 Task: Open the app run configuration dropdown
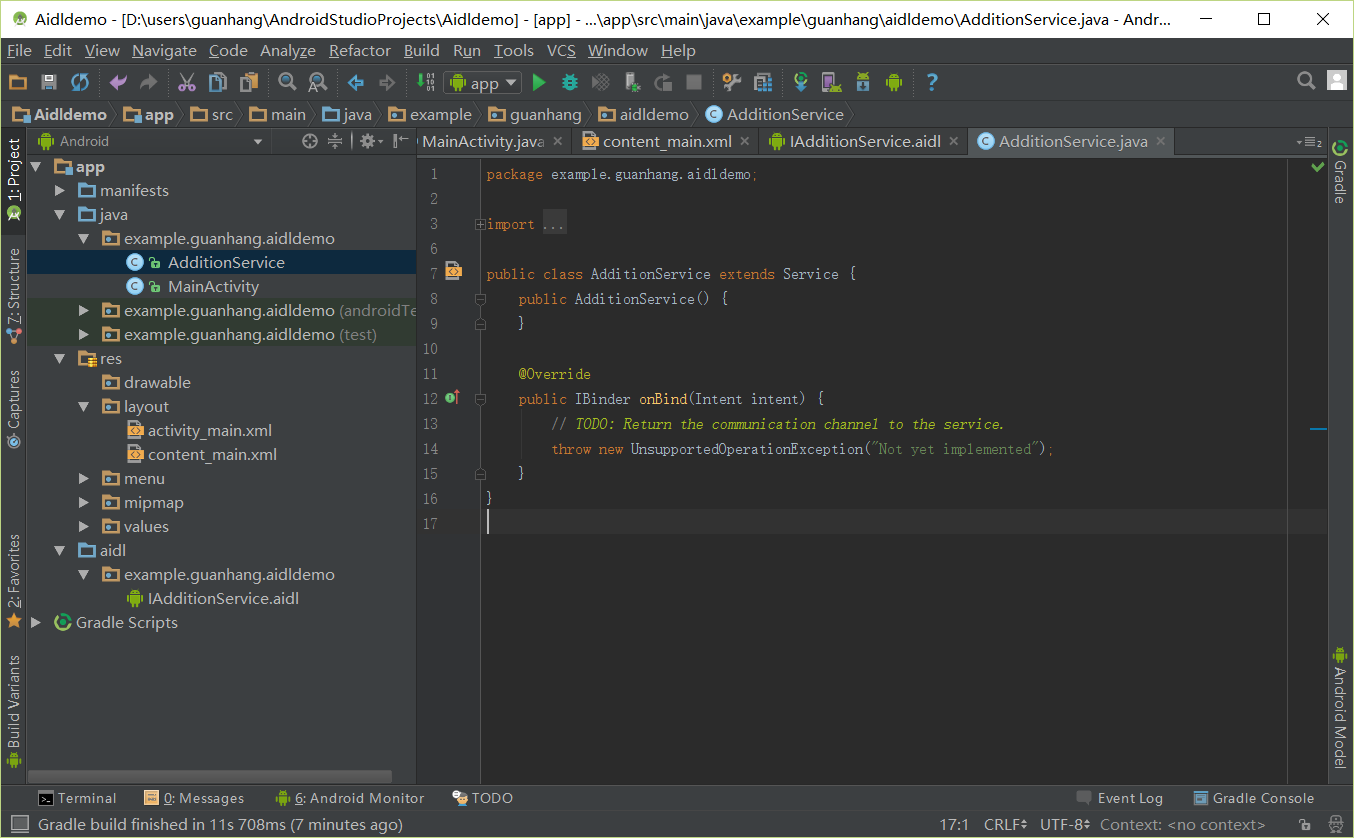pyautogui.click(x=483, y=83)
